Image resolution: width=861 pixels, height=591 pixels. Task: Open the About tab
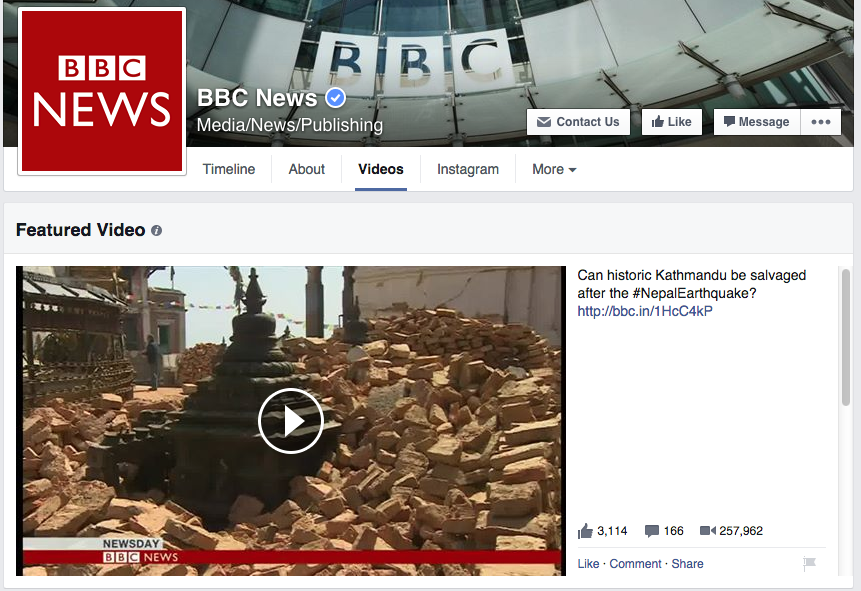click(307, 169)
